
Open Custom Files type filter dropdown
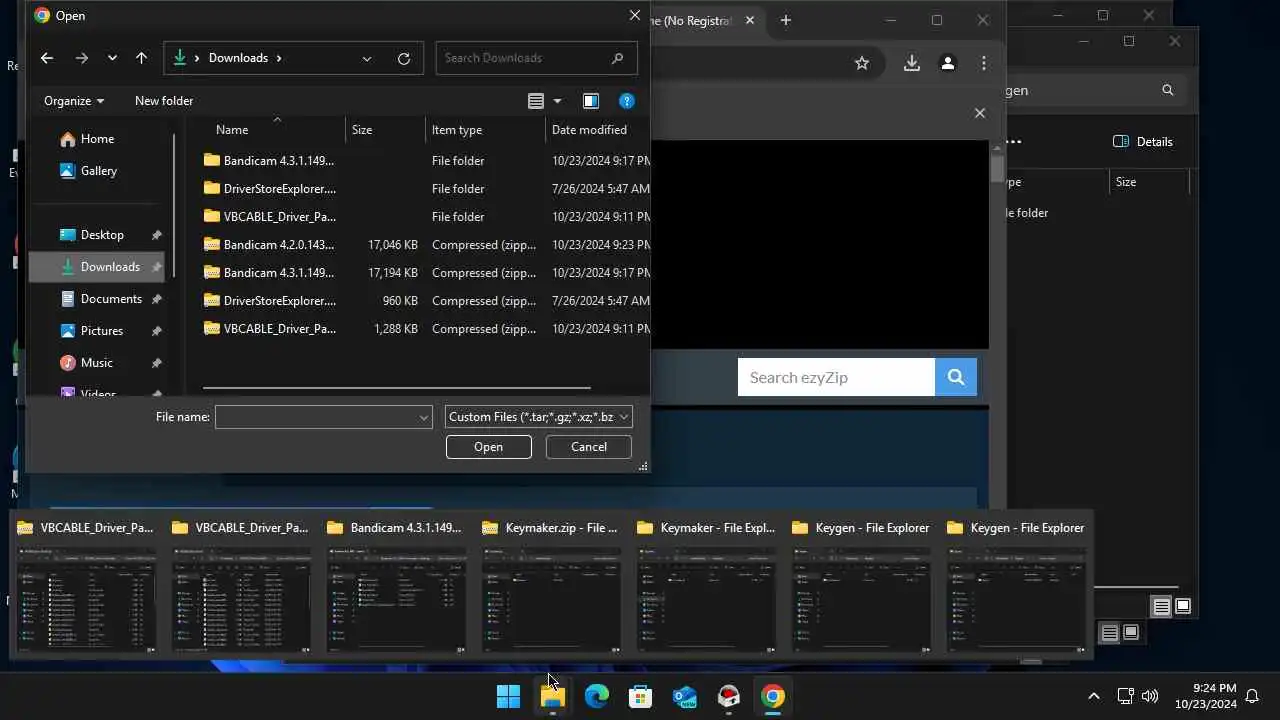538,417
